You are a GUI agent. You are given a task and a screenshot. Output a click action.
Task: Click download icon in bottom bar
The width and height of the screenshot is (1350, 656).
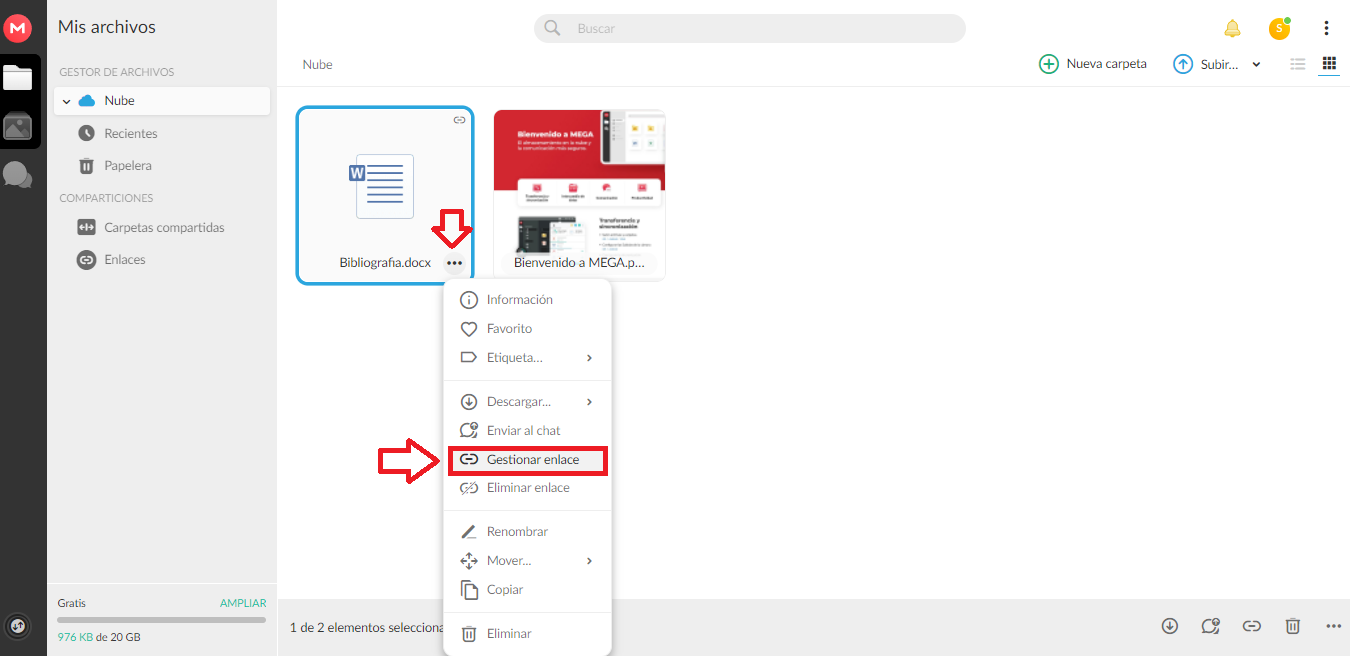(1170, 626)
